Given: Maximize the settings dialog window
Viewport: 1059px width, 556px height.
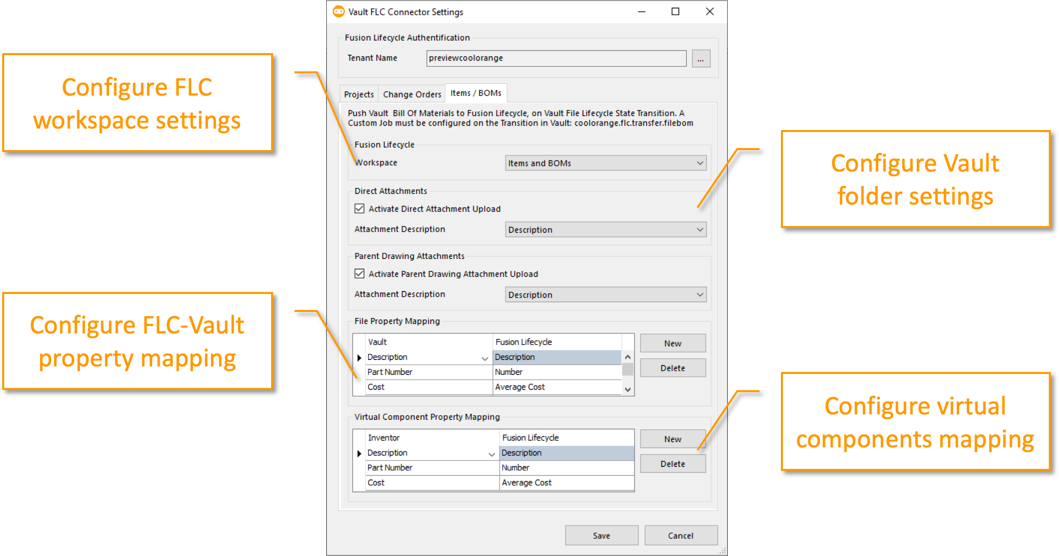Looking at the screenshot, I should (675, 12).
